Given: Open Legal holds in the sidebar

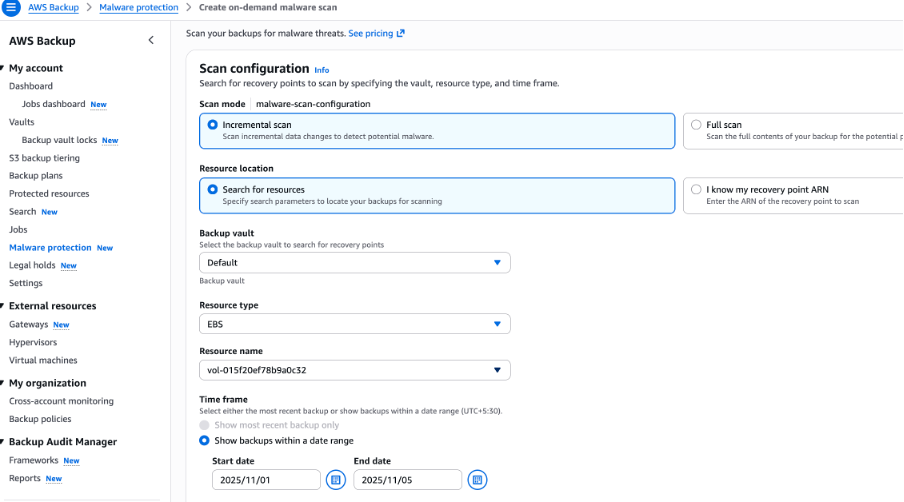Looking at the screenshot, I should click(x=32, y=265).
